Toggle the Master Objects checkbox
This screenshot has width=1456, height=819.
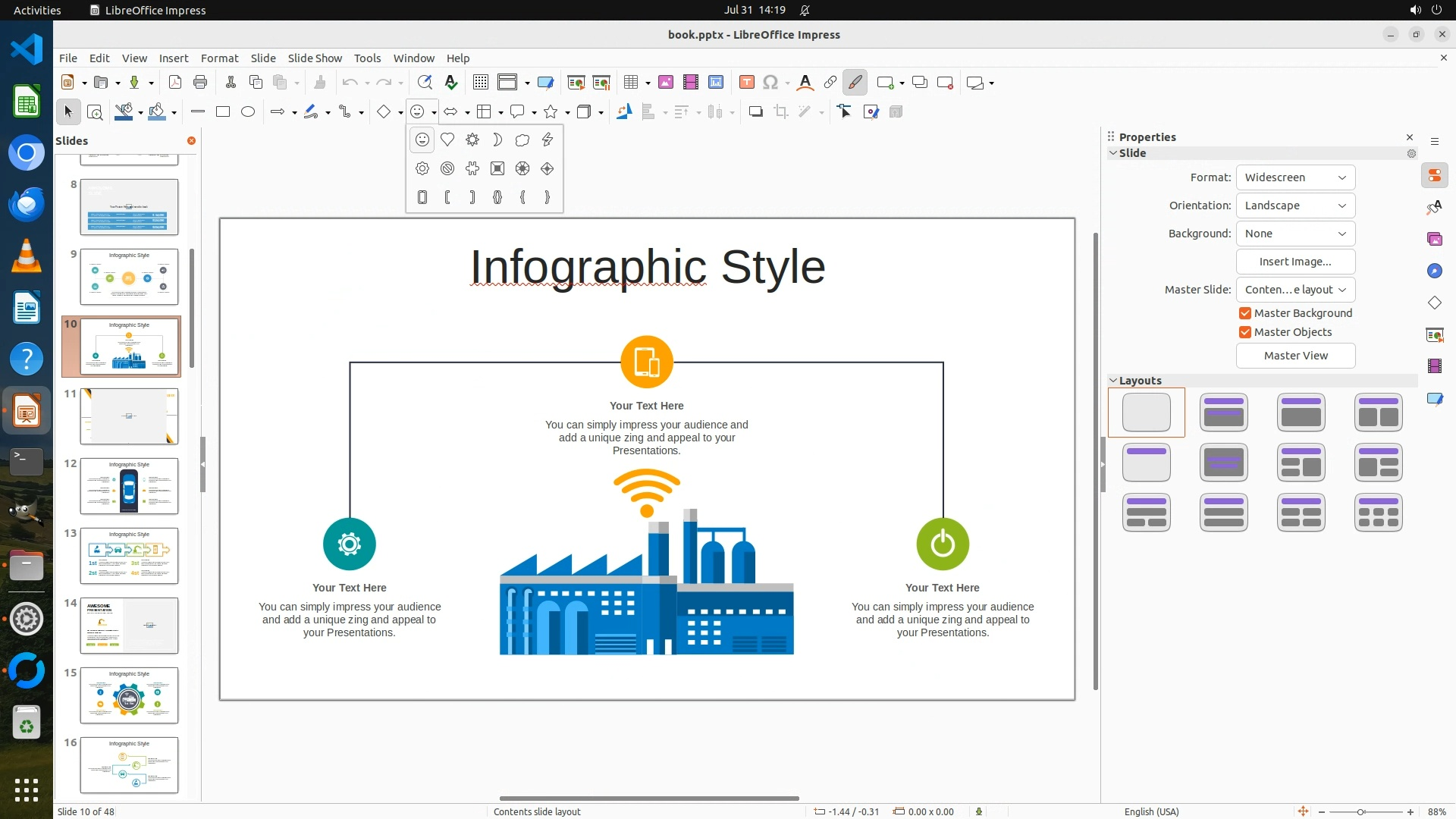coord(1245,332)
